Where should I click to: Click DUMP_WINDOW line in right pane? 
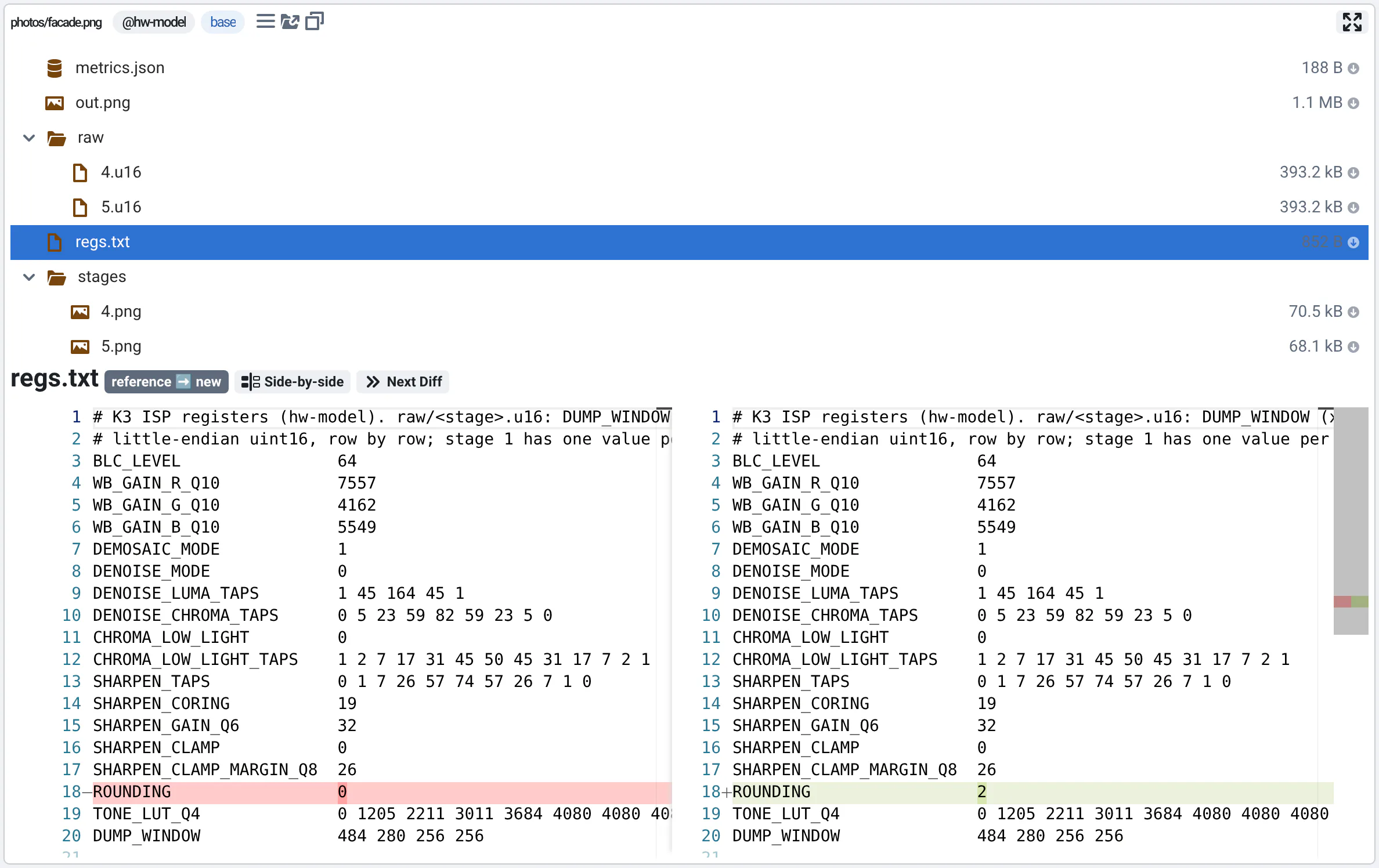(927, 836)
